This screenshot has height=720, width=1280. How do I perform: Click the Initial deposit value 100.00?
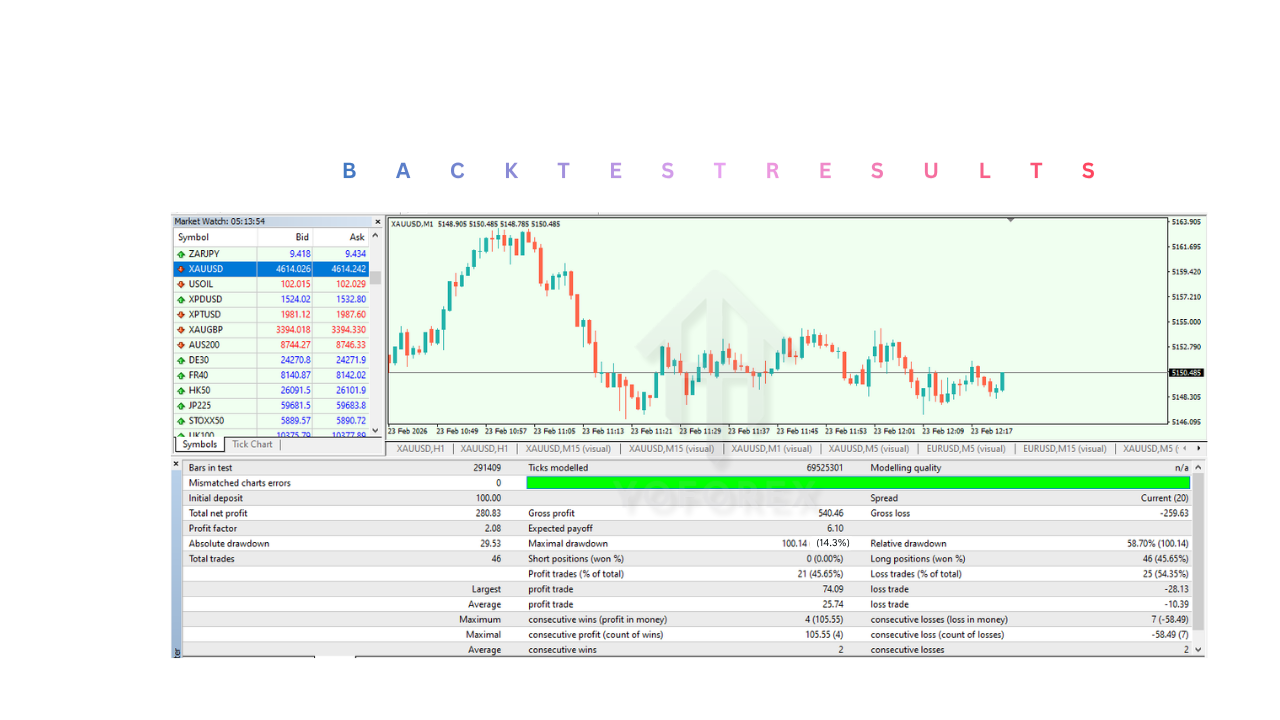(x=488, y=498)
